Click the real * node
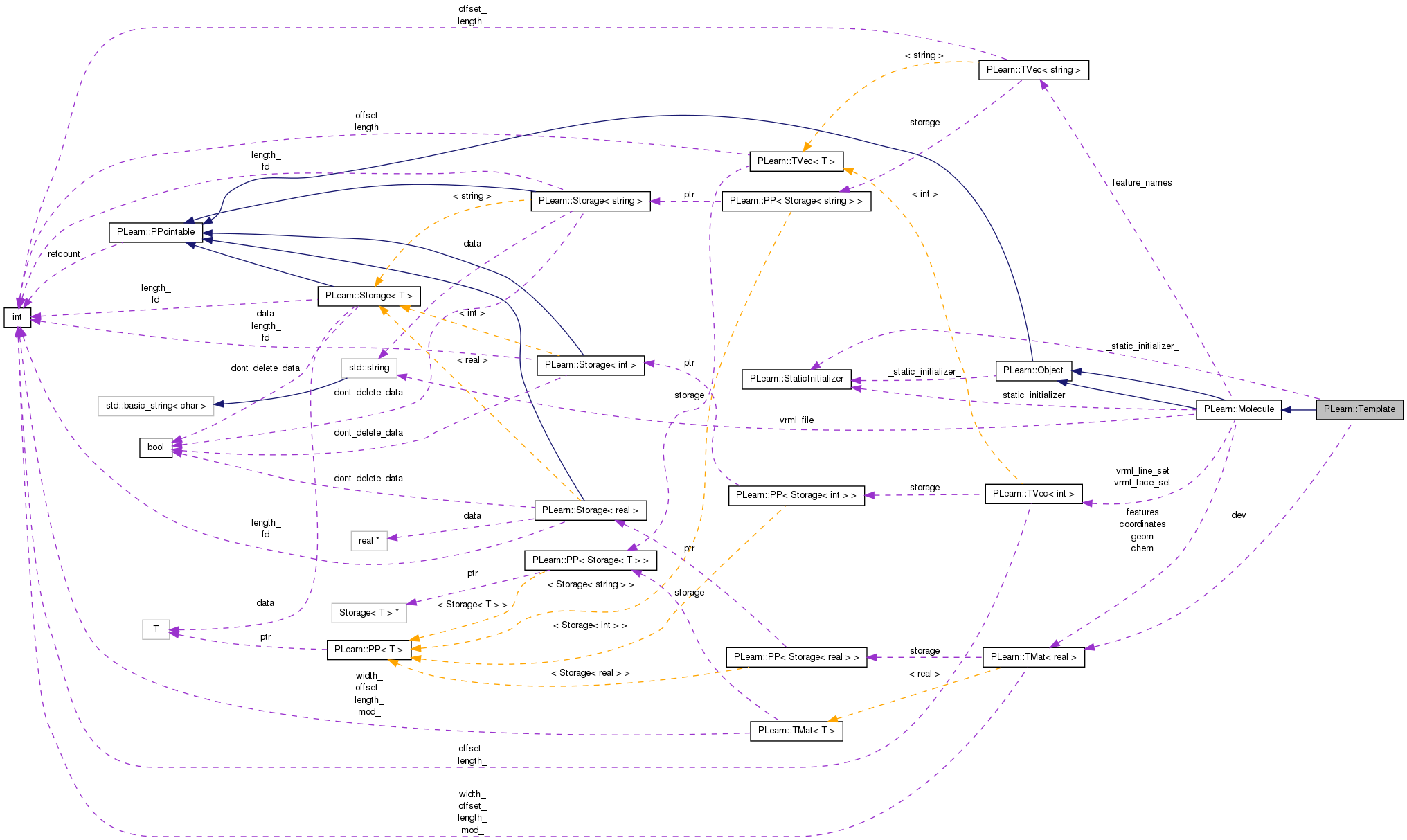This screenshot has width=1407, height=840. [x=369, y=541]
